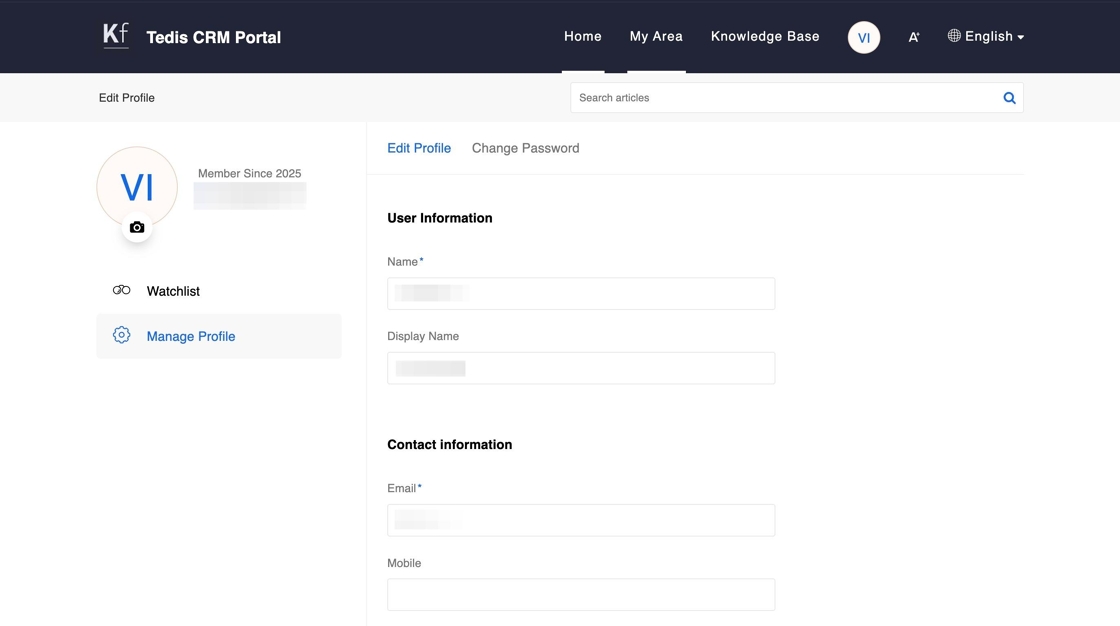This screenshot has width=1120, height=626.
Task: Open the Knowledge Base menu item
Action: point(765,37)
